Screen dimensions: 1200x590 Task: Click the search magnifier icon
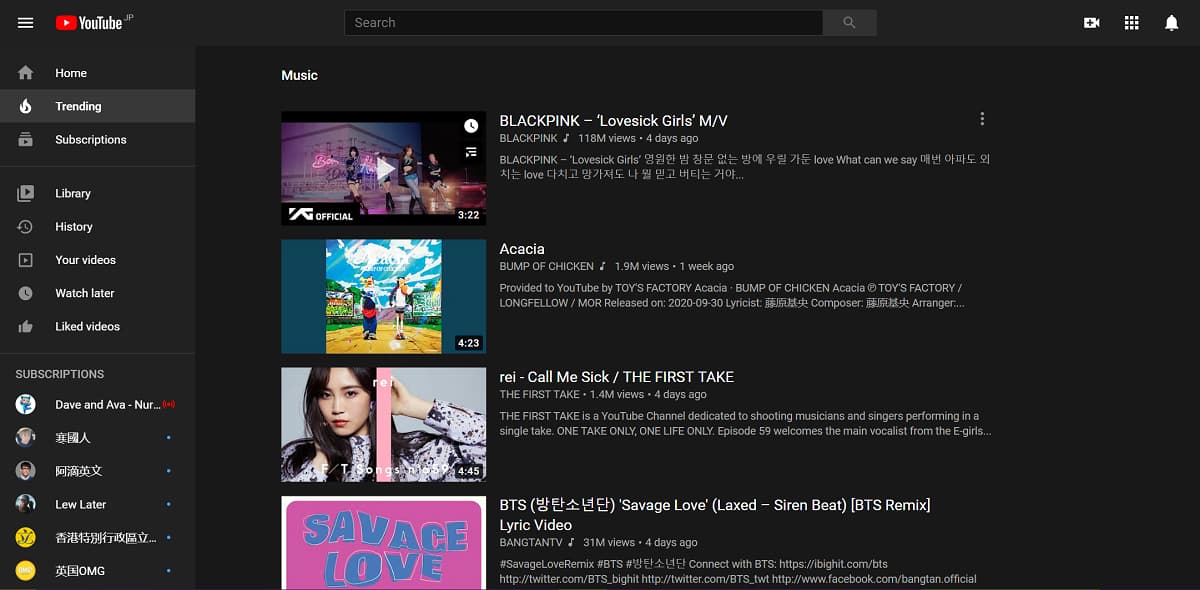[x=849, y=22]
